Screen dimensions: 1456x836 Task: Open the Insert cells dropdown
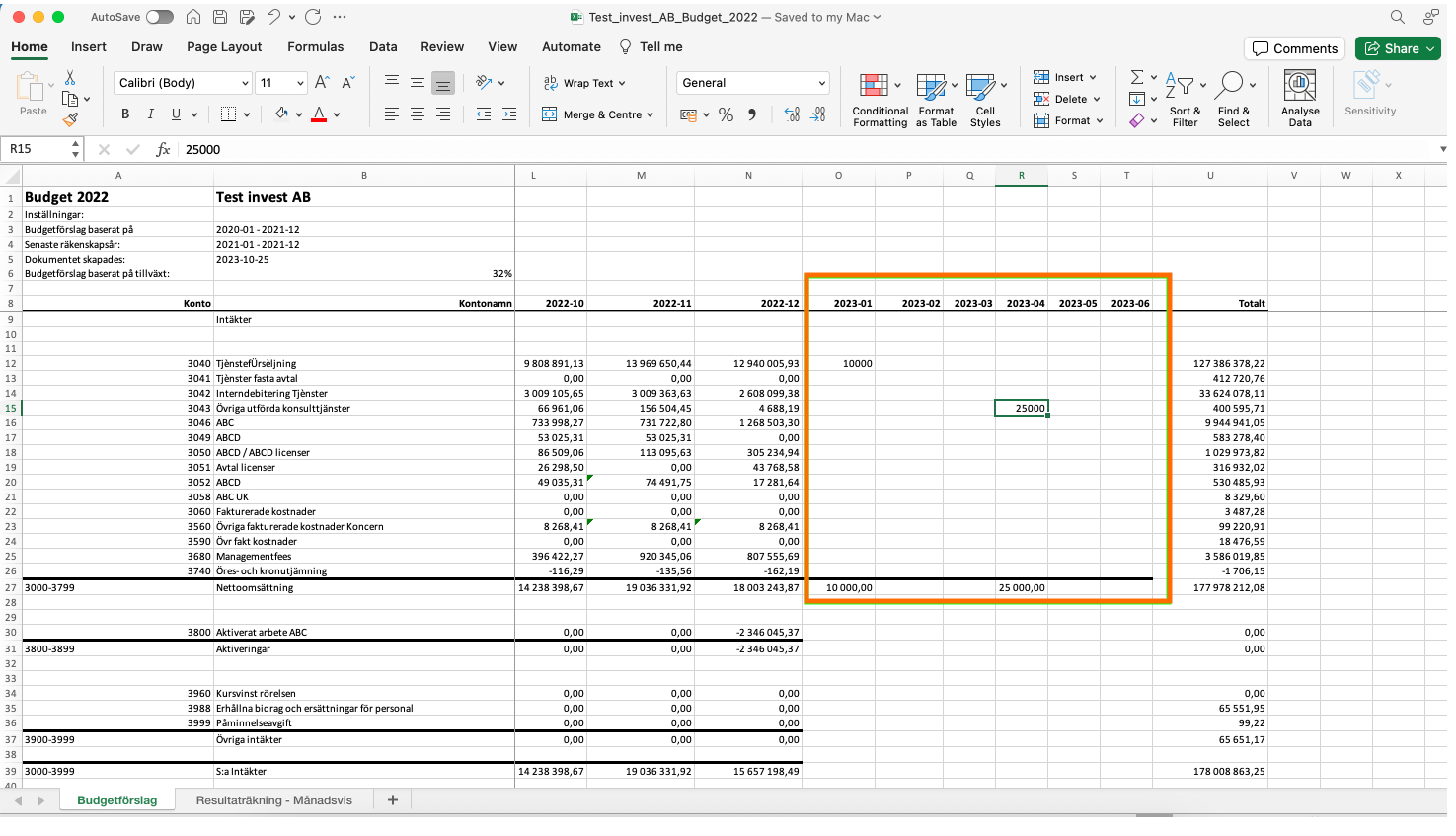(1066, 77)
